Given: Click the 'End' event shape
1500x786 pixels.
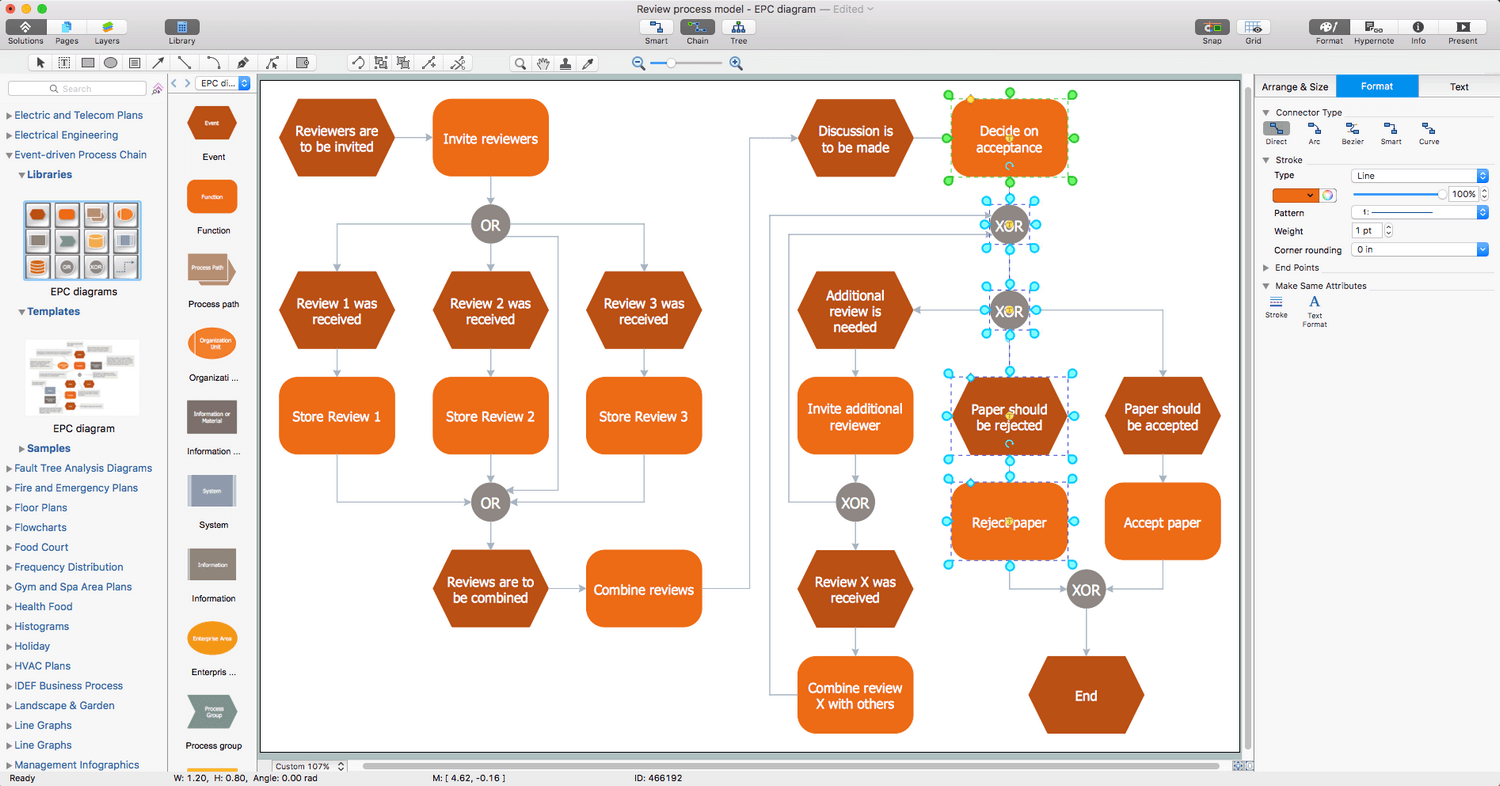Looking at the screenshot, I should pos(1086,696).
